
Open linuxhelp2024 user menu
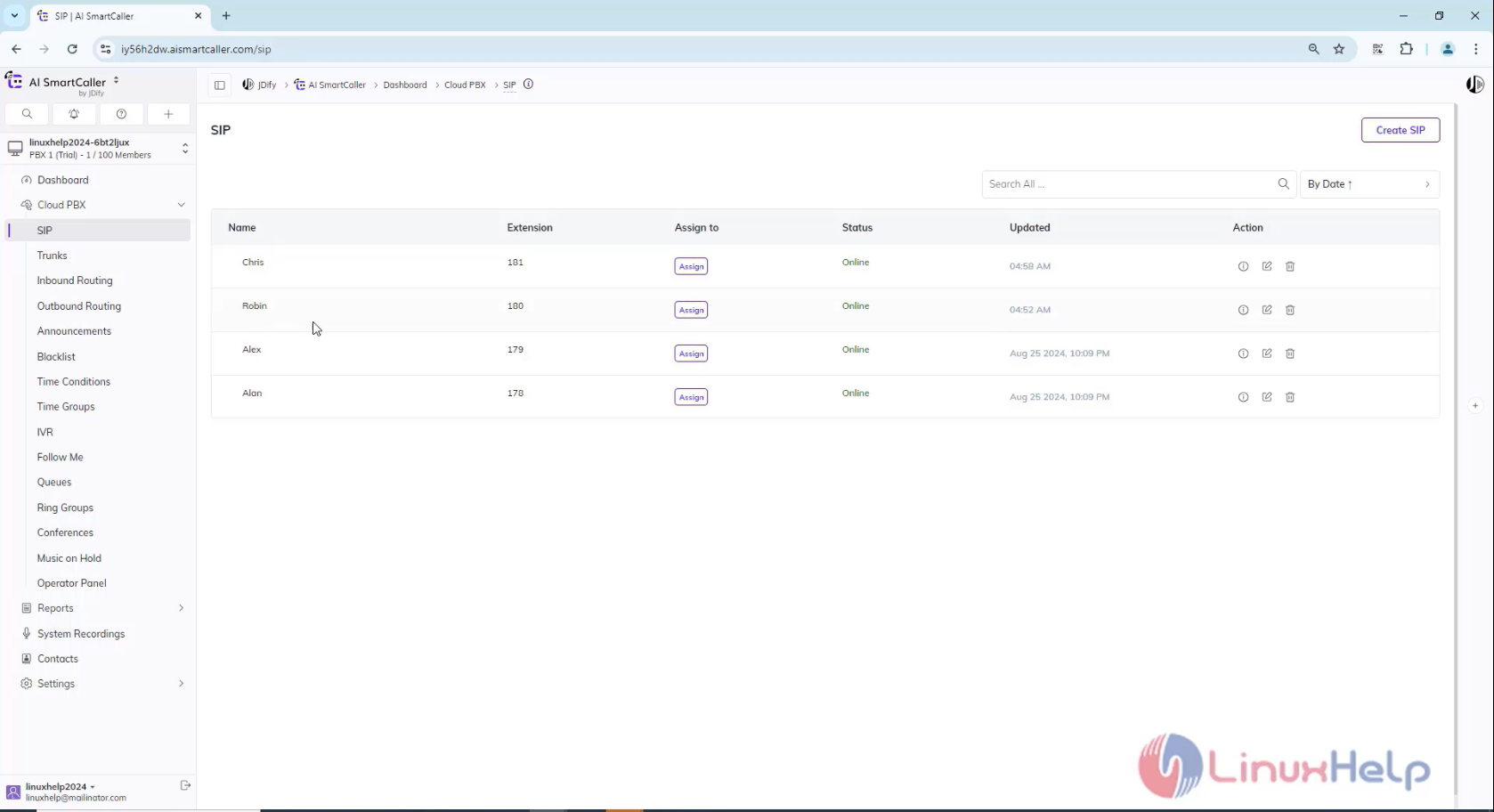(60, 786)
